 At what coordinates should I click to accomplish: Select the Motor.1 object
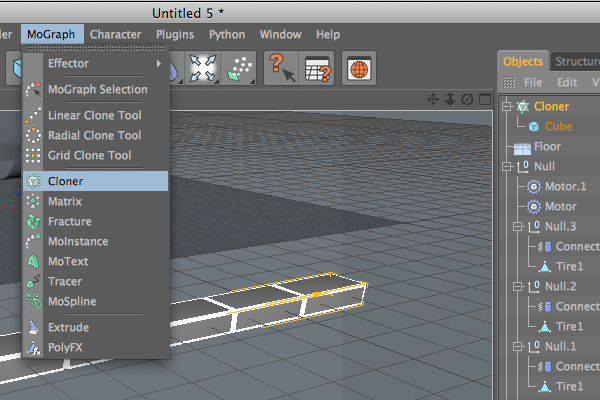(566, 186)
